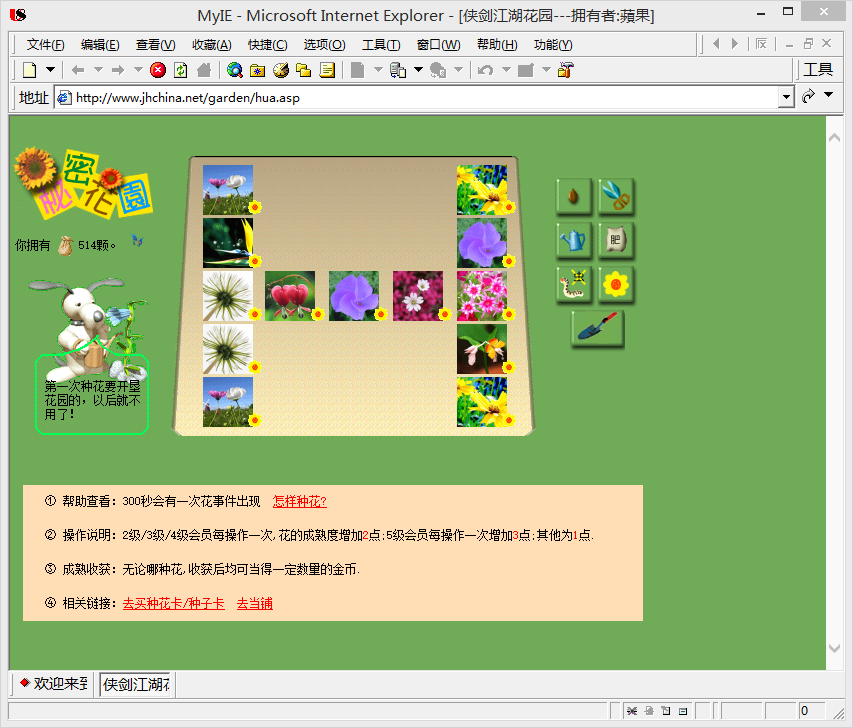Open the Undo button dropdown arrow
Image resolution: width=853 pixels, height=728 pixels.
[506, 70]
